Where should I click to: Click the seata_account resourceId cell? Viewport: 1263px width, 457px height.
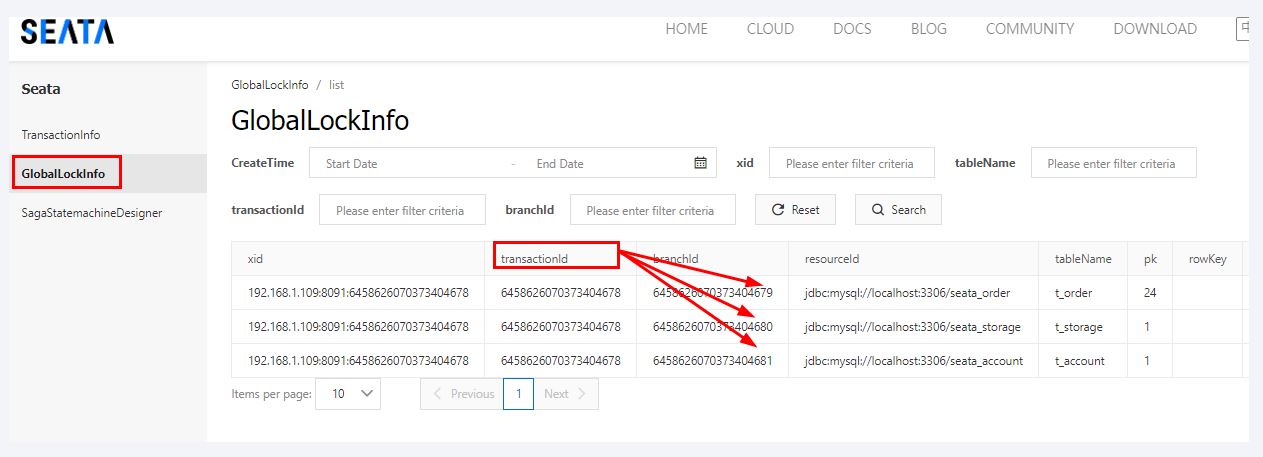913,361
